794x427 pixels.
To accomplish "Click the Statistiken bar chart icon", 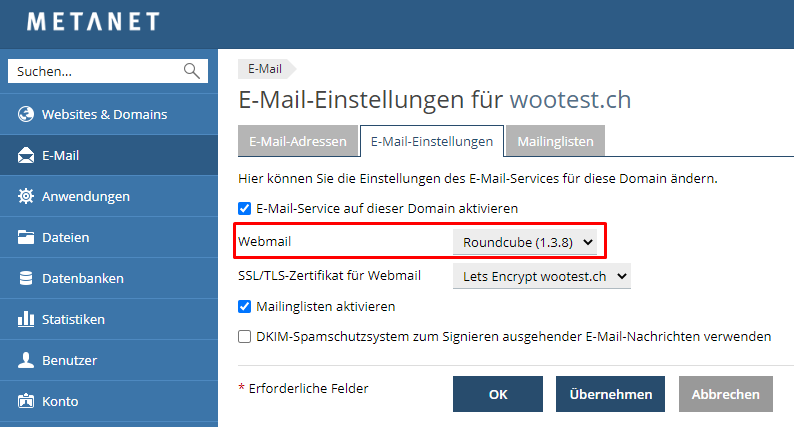I will (26, 319).
